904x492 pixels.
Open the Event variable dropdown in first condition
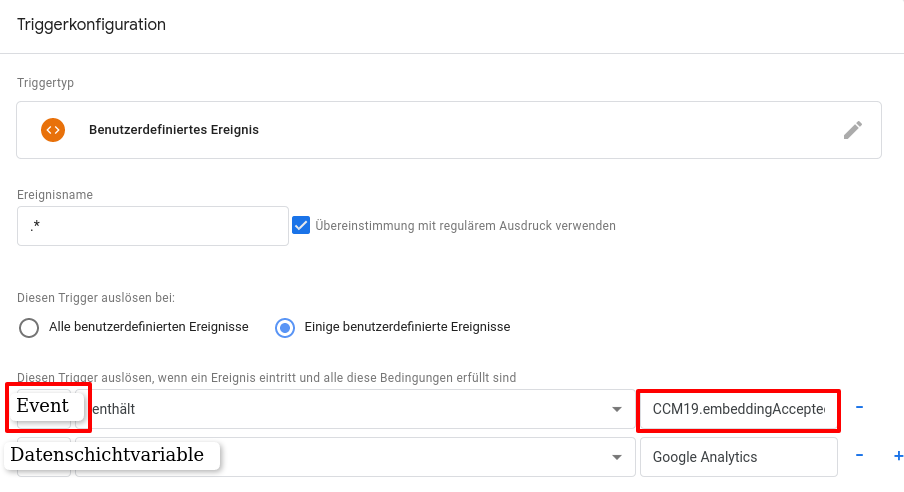[43, 407]
